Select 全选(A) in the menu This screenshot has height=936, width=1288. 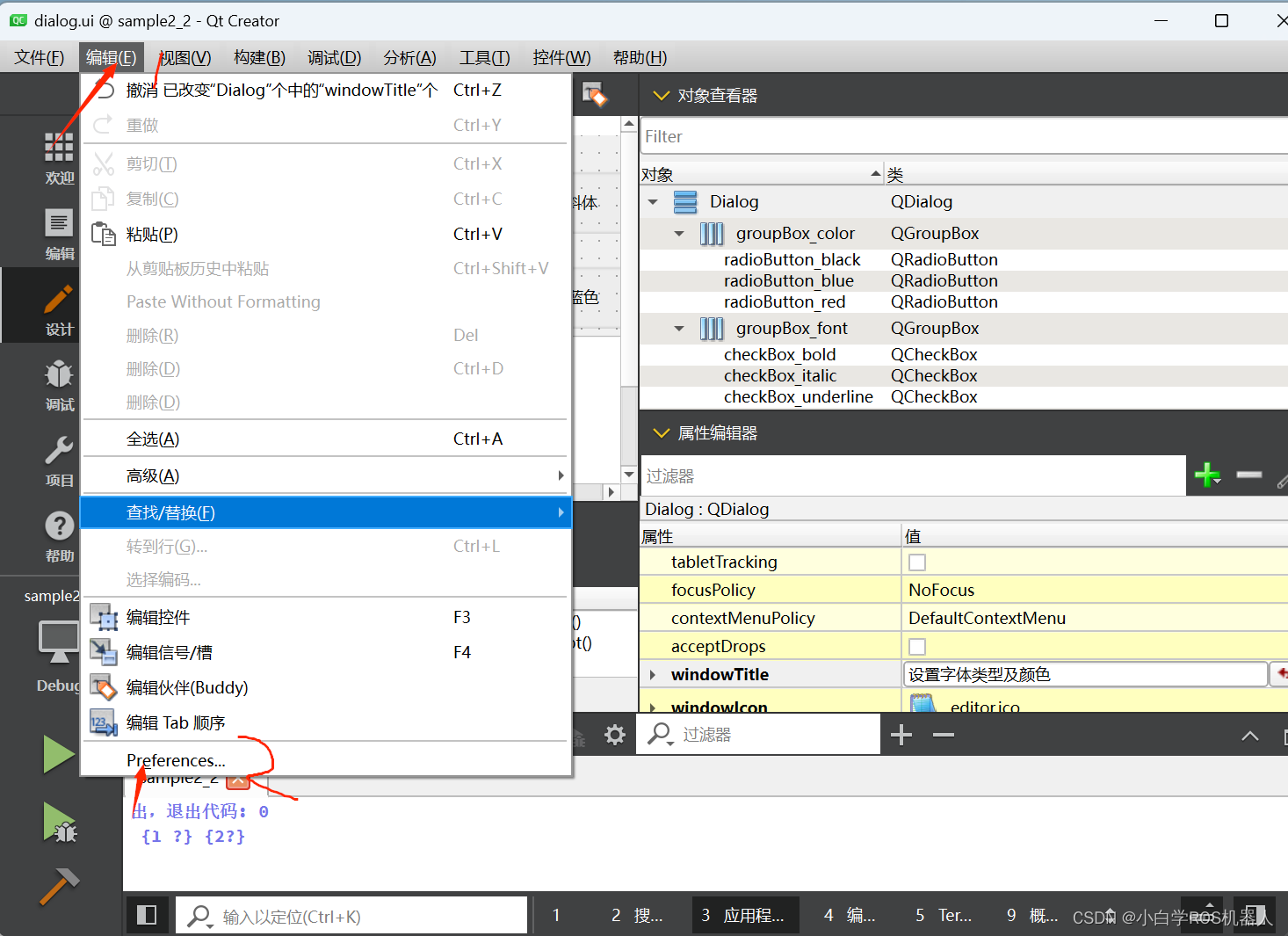[x=326, y=439]
